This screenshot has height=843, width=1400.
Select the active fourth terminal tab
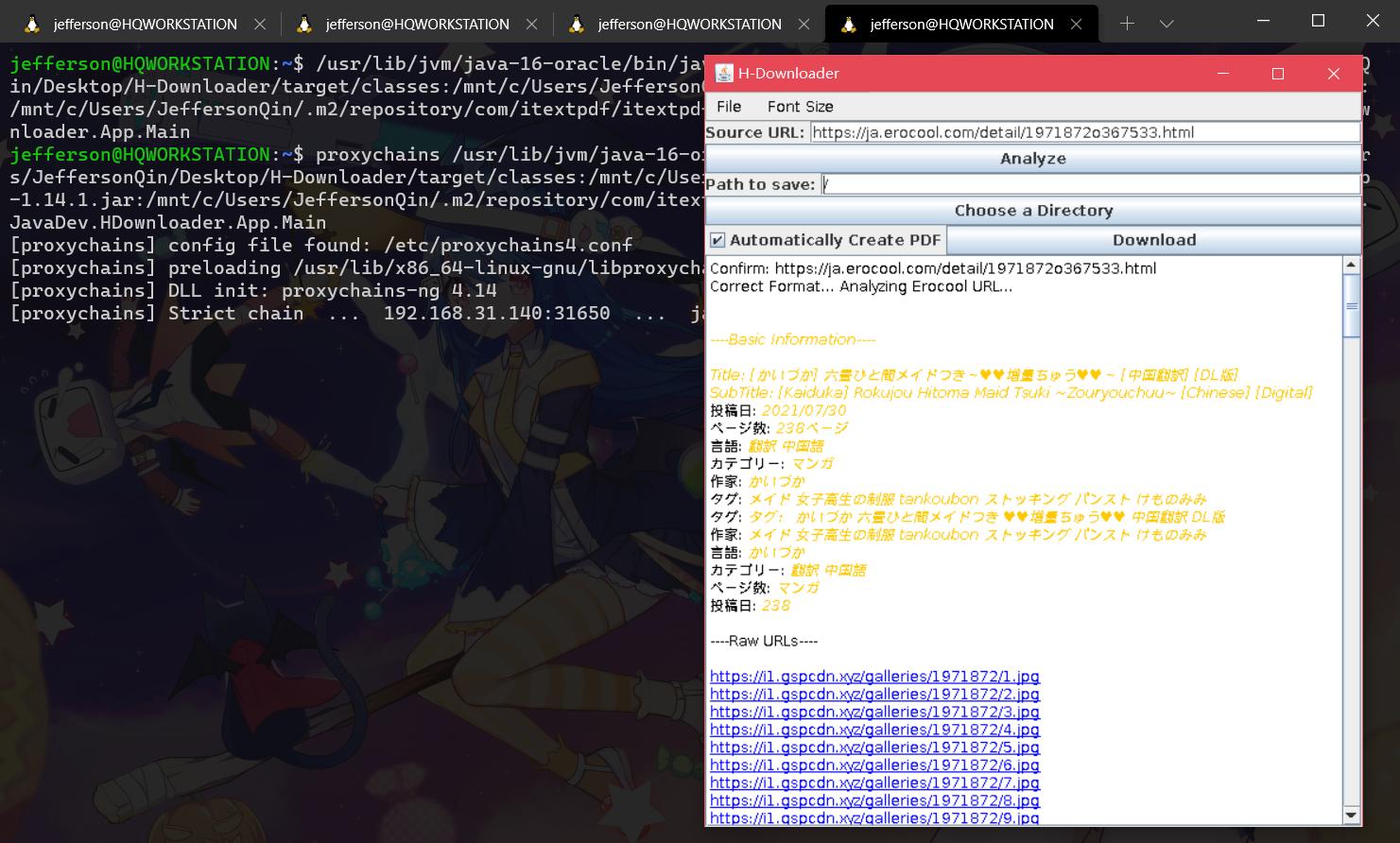(x=961, y=24)
